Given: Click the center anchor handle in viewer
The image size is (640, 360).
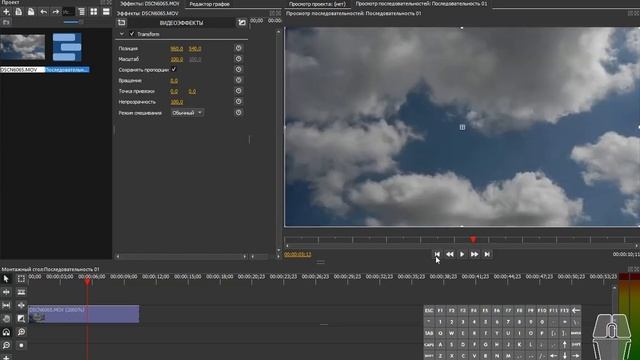Looking at the screenshot, I should tap(462, 127).
